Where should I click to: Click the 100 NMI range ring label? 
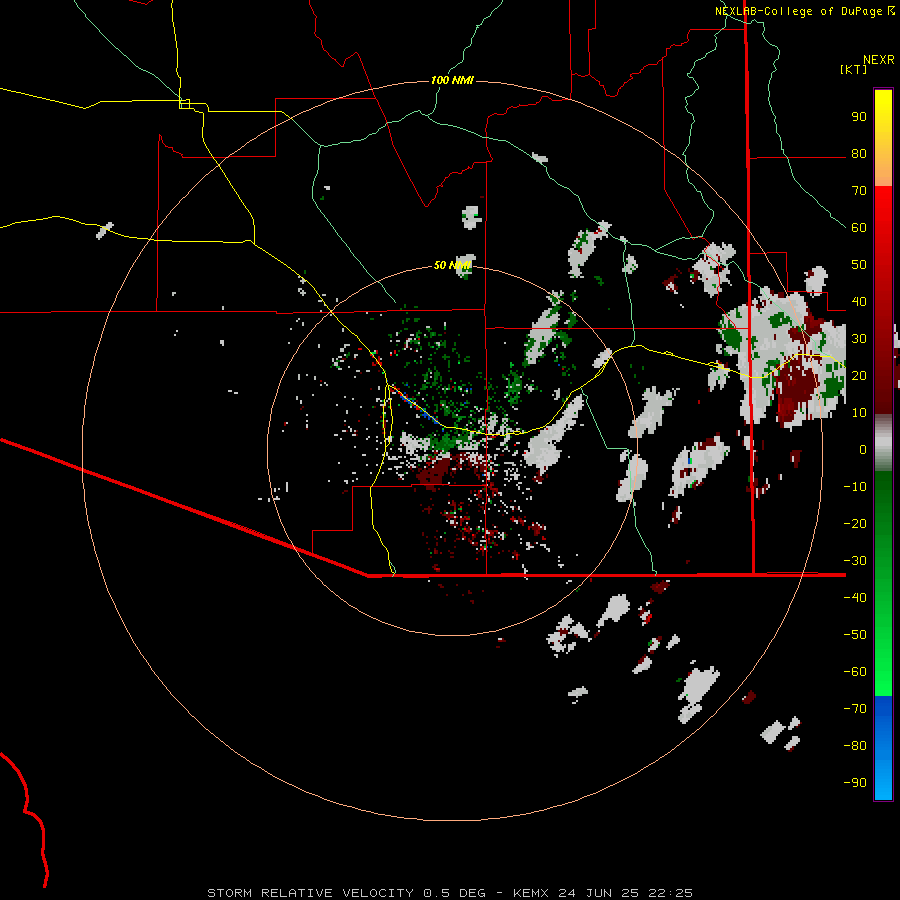point(452,80)
